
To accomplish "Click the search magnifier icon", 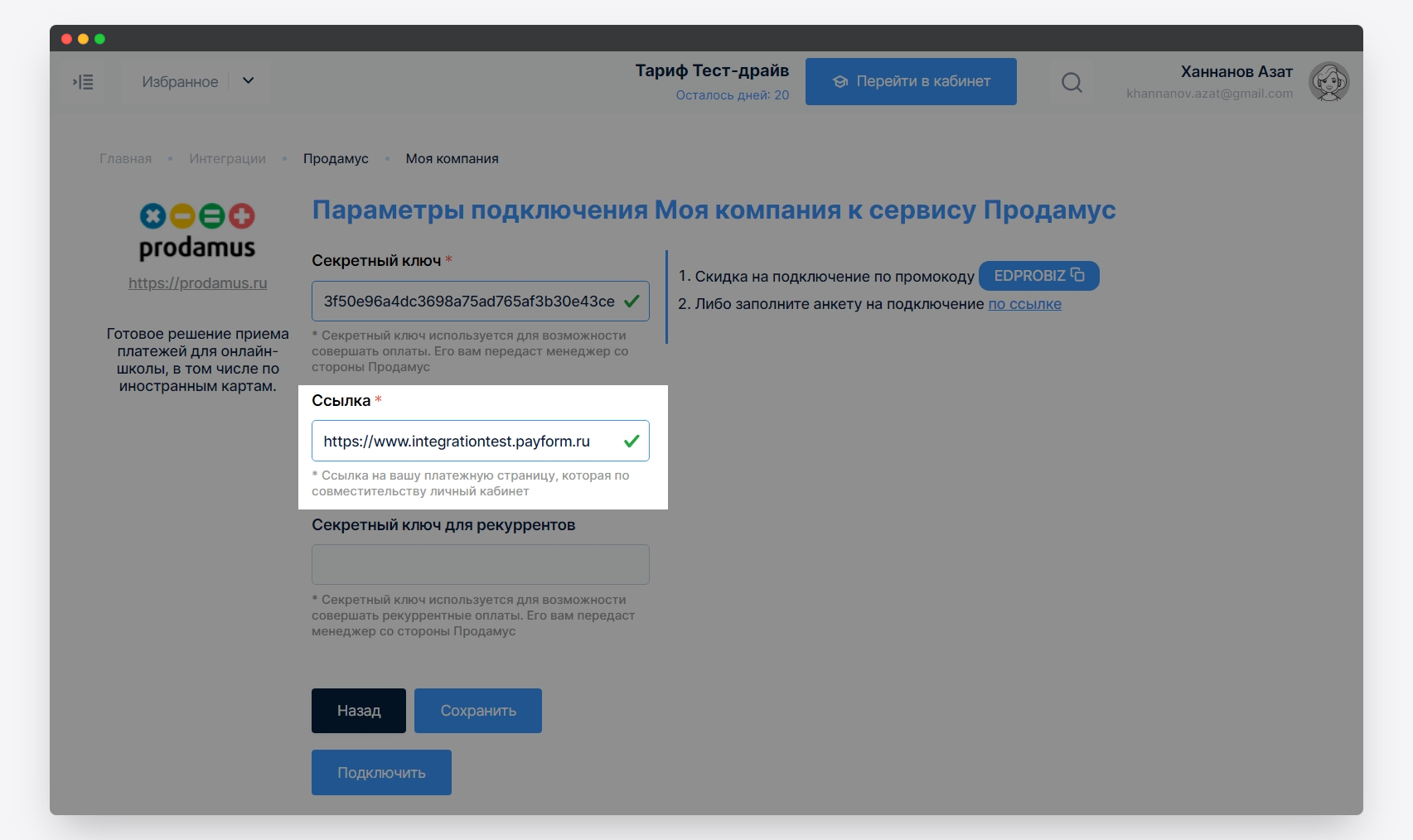I will [1072, 82].
